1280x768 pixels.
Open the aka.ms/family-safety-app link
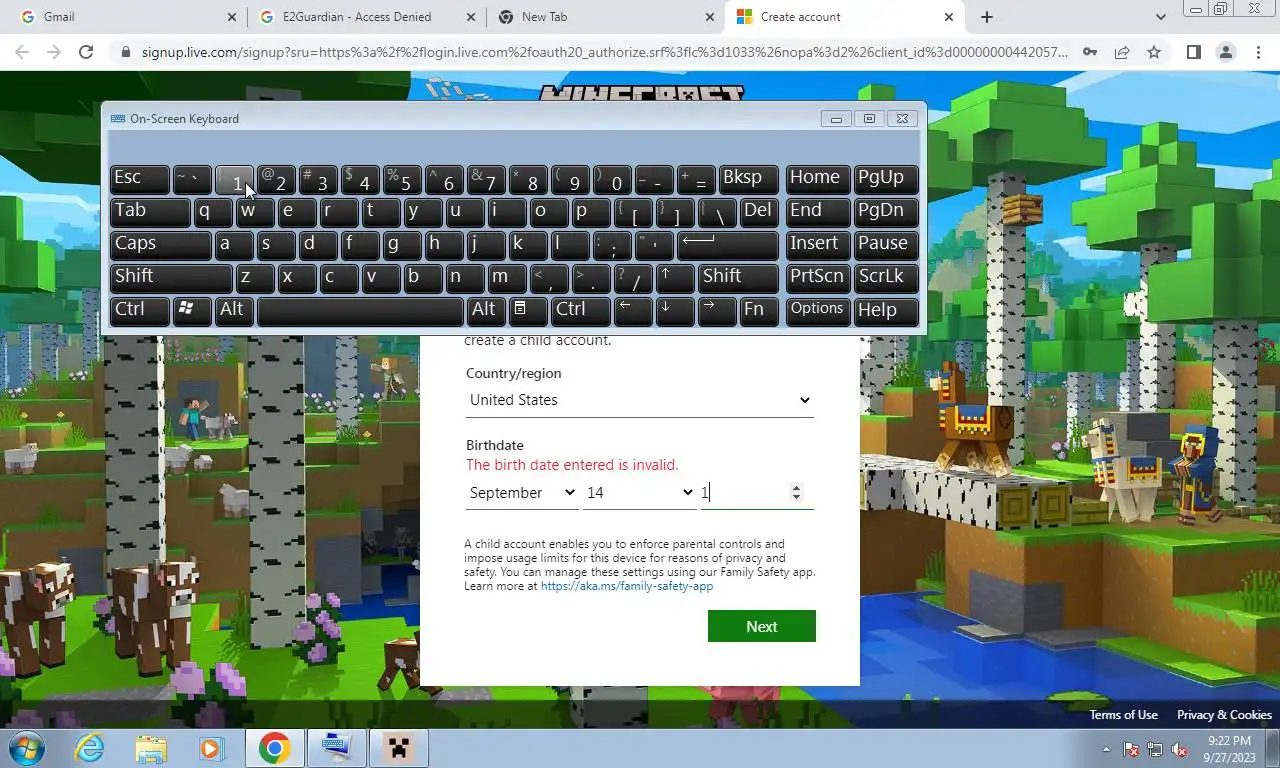pyautogui.click(x=627, y=586)
